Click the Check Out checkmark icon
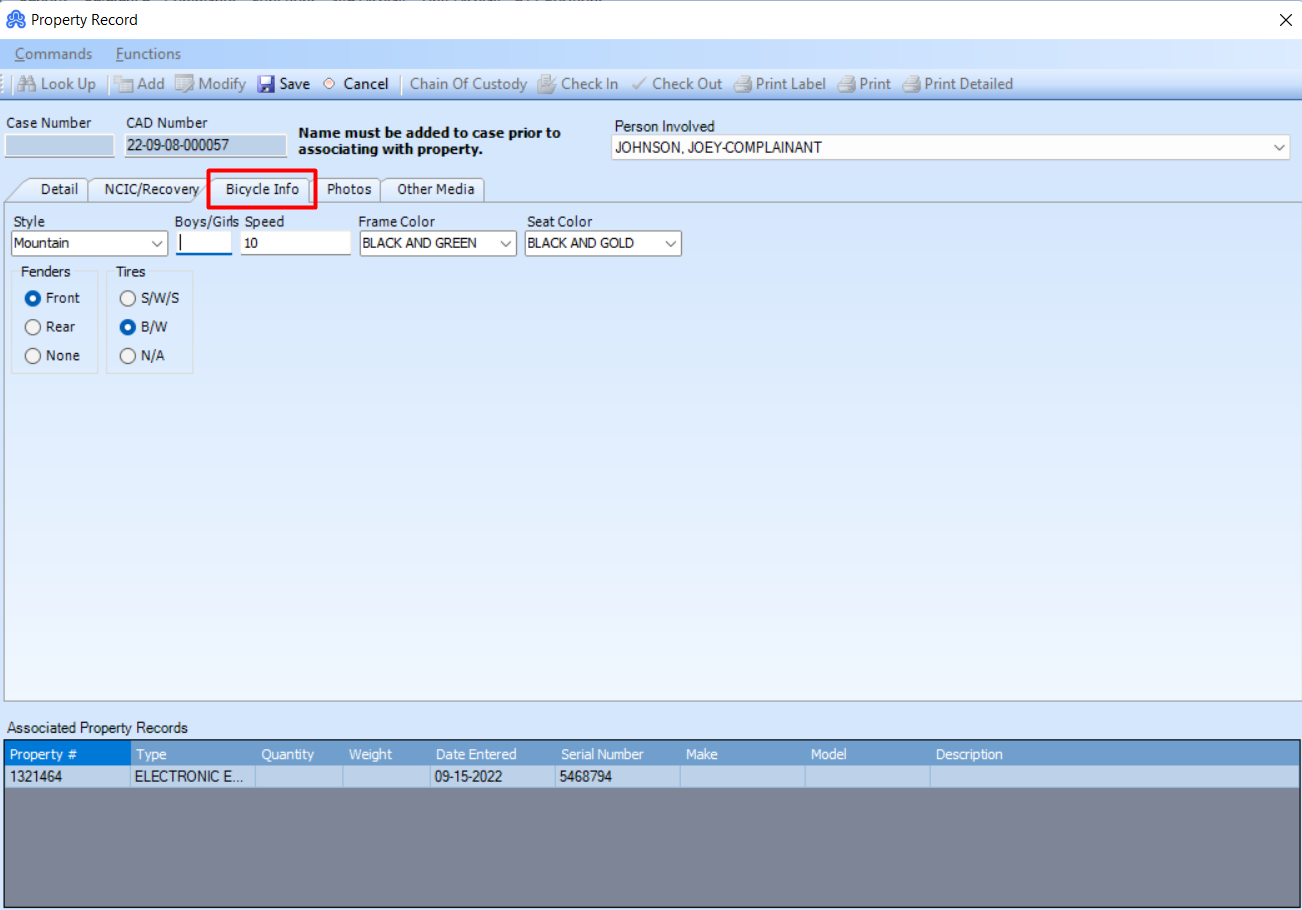Screen dimensions: 1302x910 [x=639, y=84]
